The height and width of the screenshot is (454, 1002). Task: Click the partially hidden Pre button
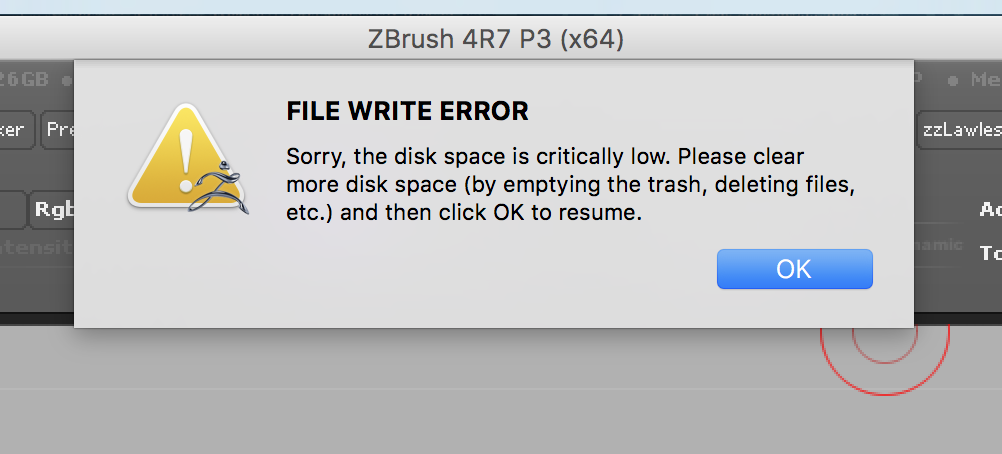point(58,130)
